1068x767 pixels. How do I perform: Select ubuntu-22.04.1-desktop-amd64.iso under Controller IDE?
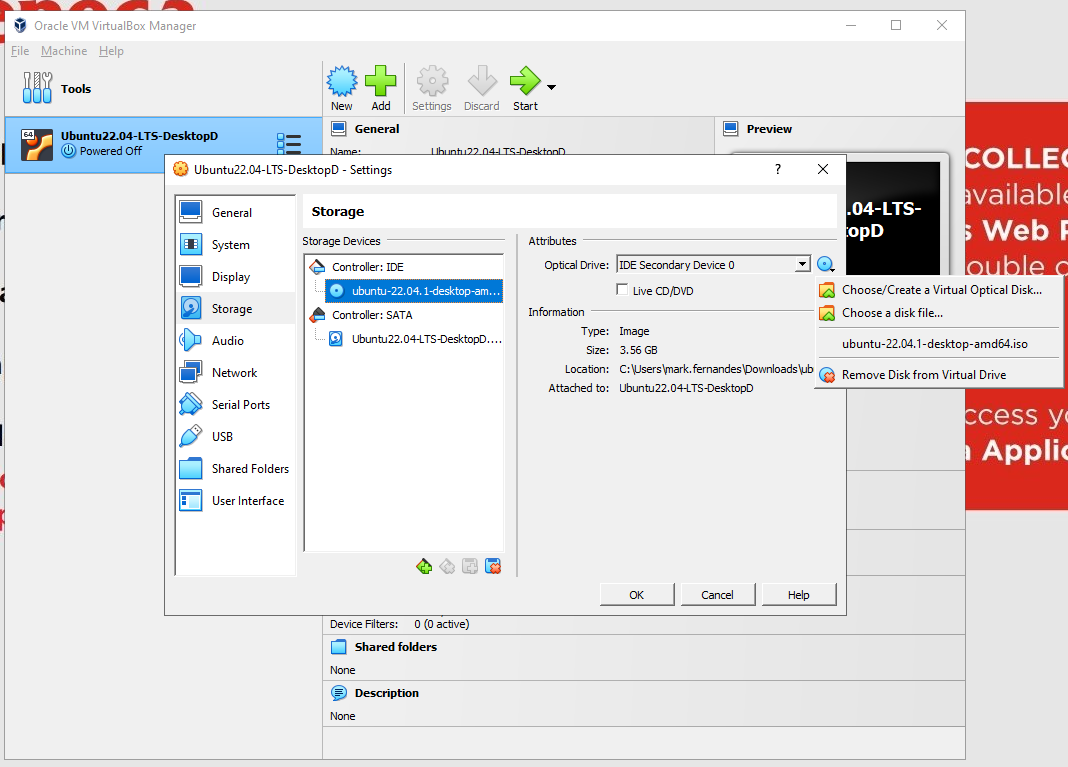pos(413,291)
